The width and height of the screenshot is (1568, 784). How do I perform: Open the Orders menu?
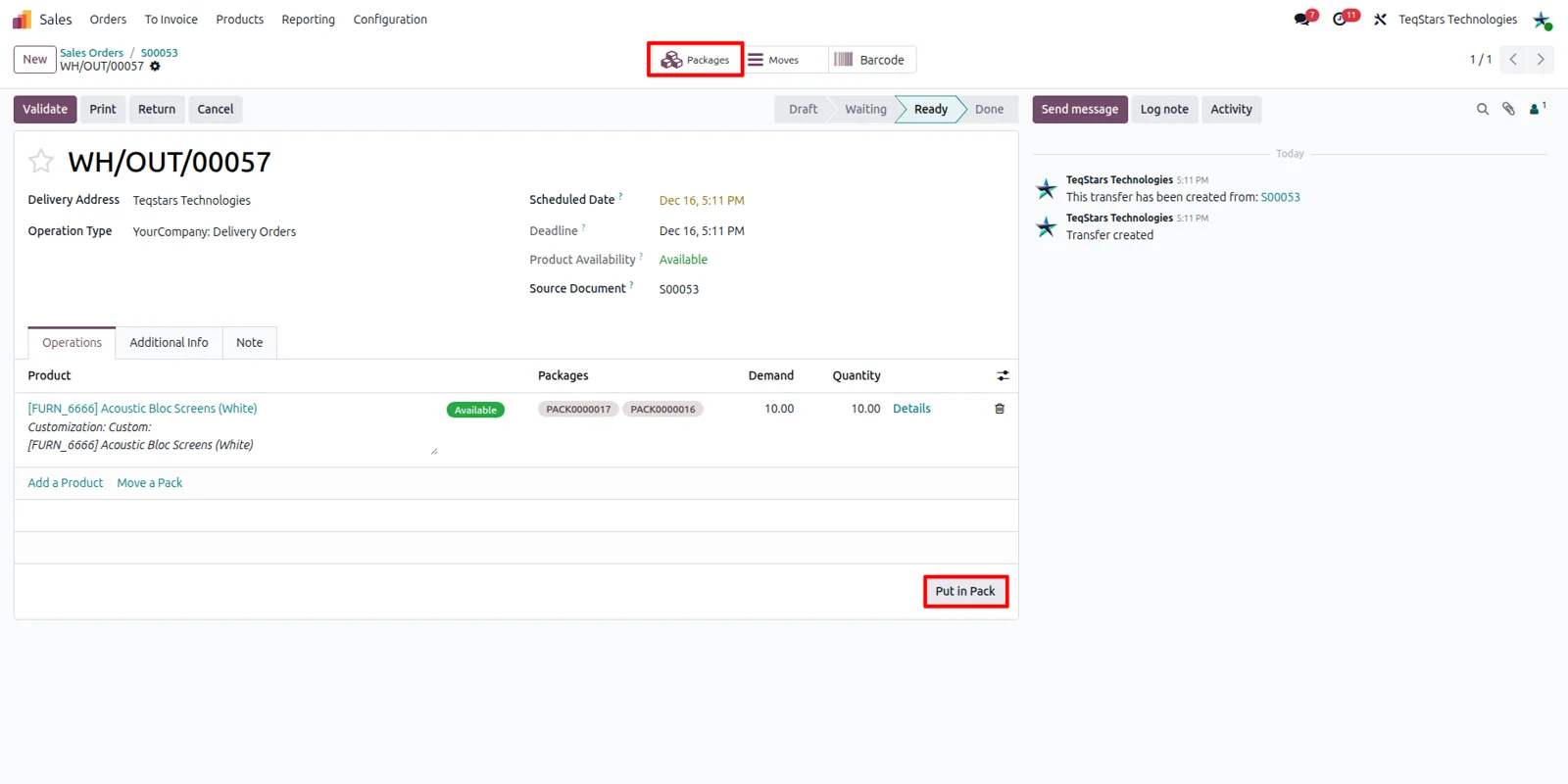click(x=108, y=20)
